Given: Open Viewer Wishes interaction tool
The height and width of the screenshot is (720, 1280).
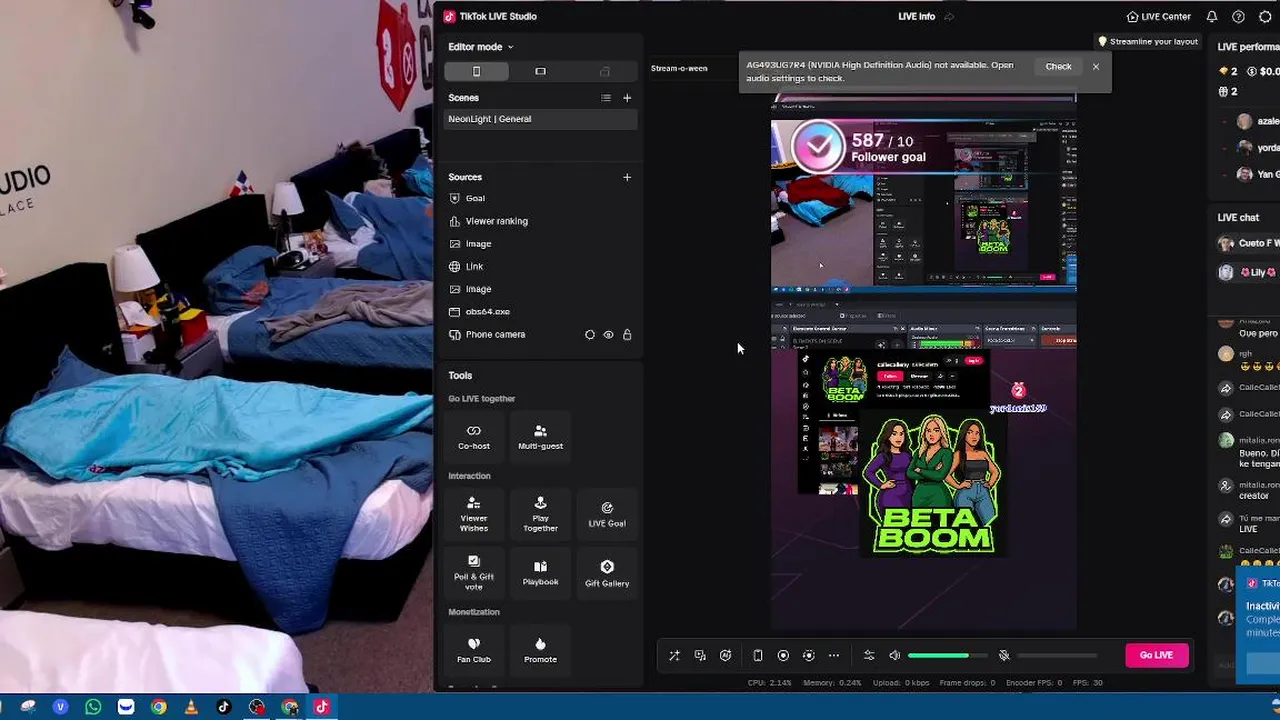Looking at the screenshot, I should click(474, 515).
